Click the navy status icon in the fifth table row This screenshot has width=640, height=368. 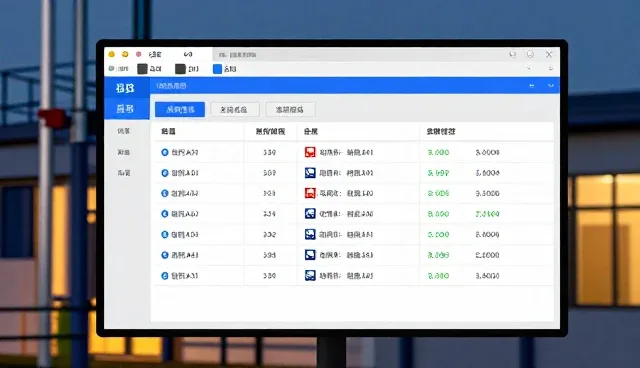tap(310, 235)
